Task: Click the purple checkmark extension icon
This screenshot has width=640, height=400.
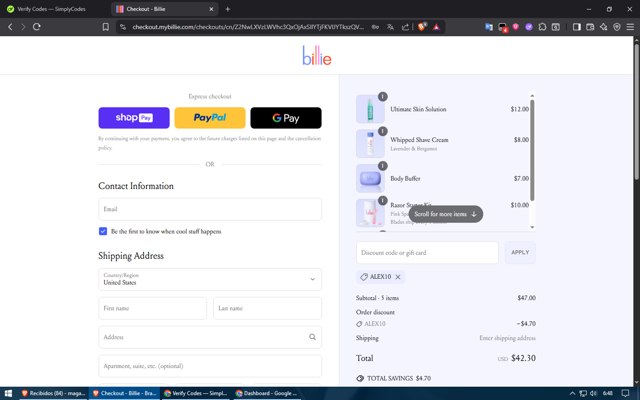Action: point(529,27)
